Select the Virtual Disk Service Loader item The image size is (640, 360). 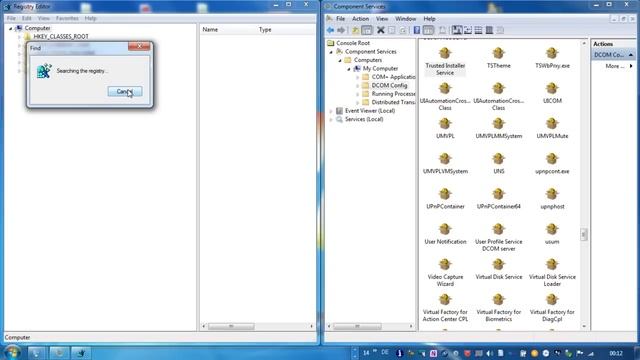click(x=552, y=273)
